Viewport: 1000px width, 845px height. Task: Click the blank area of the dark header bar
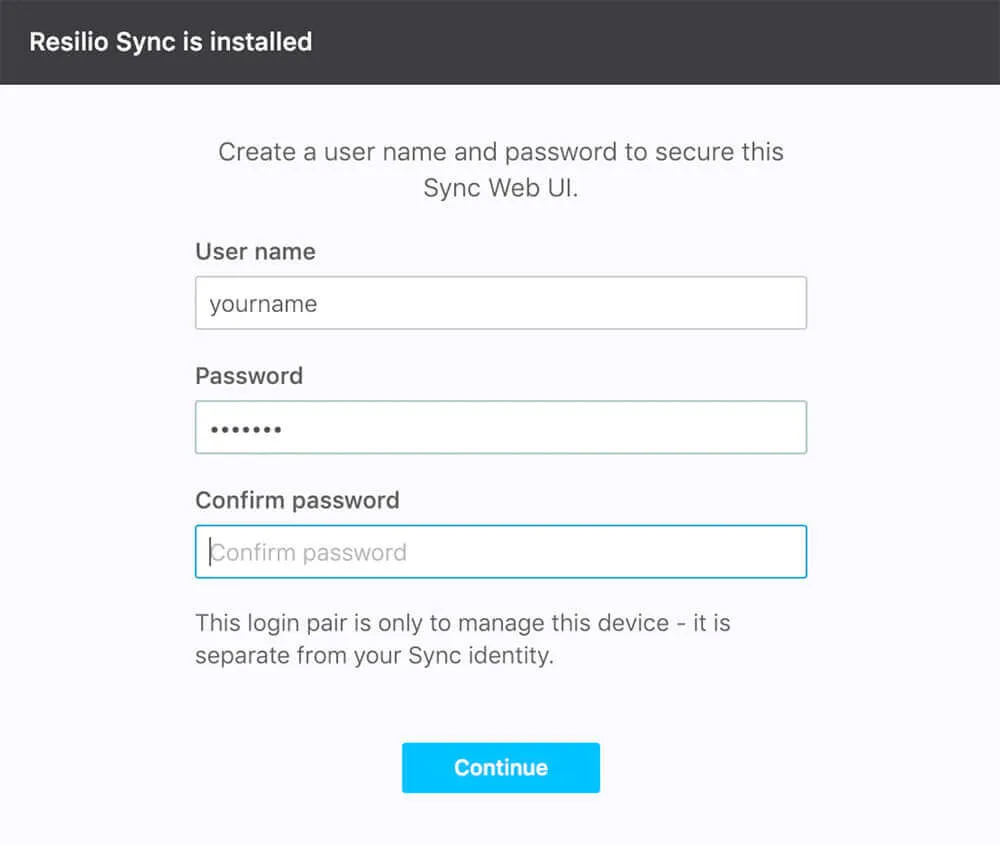click(x=657, y=42)
